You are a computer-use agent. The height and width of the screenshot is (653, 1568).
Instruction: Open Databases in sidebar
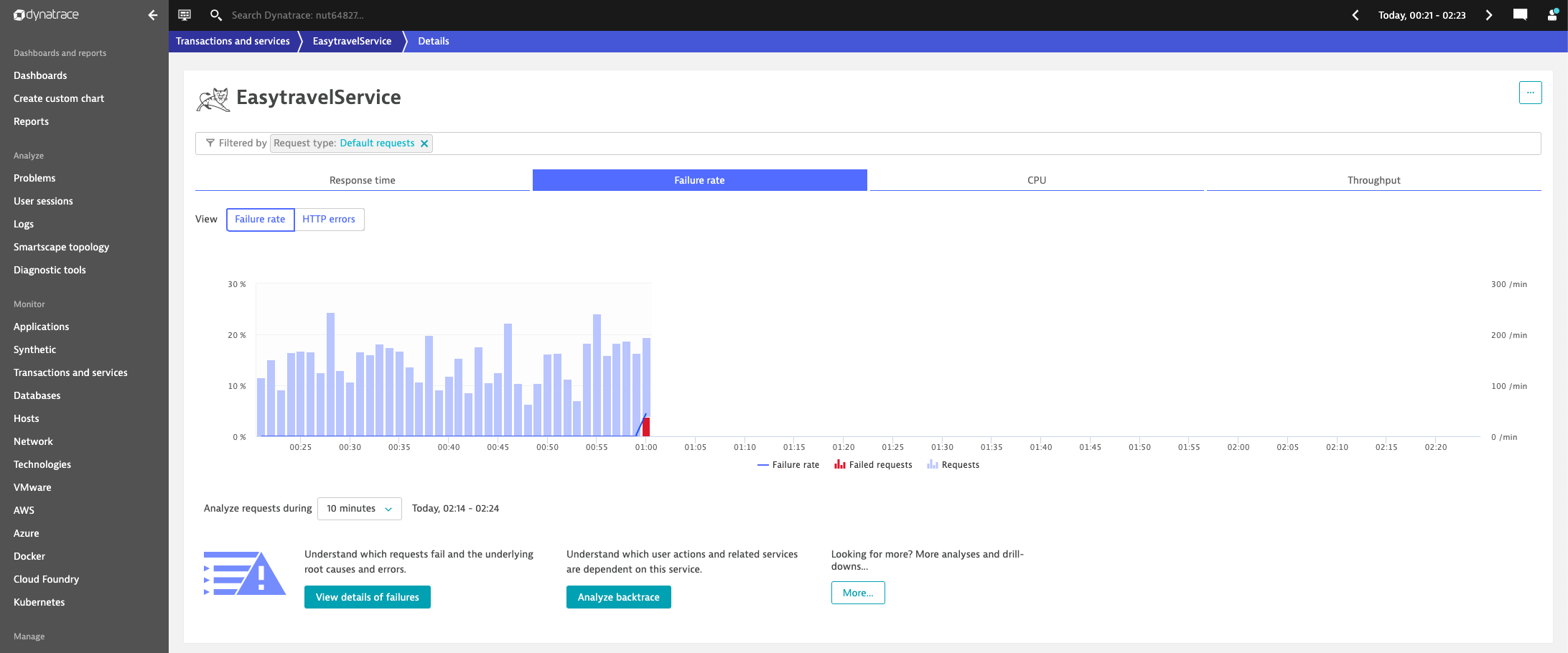click(x=37, y=395)
